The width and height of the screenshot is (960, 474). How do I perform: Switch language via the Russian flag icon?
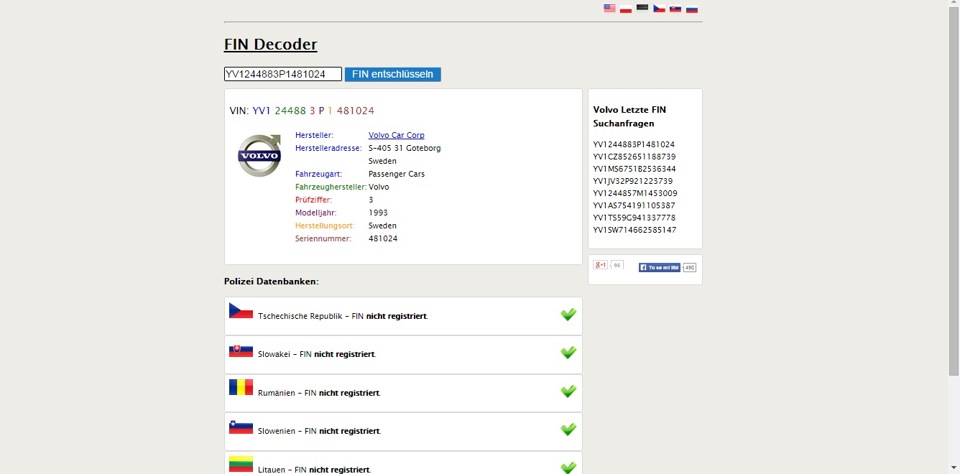[x=692, y=9]
